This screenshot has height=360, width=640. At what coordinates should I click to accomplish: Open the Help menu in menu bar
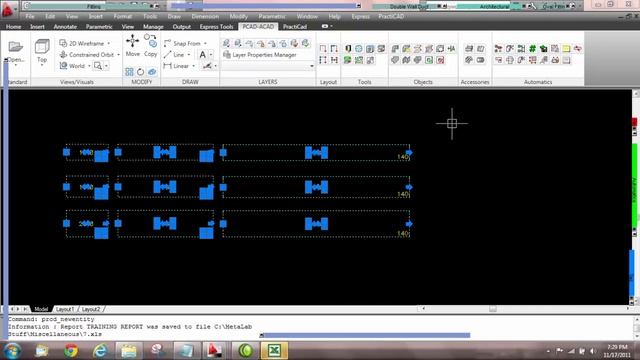point(334,16)
